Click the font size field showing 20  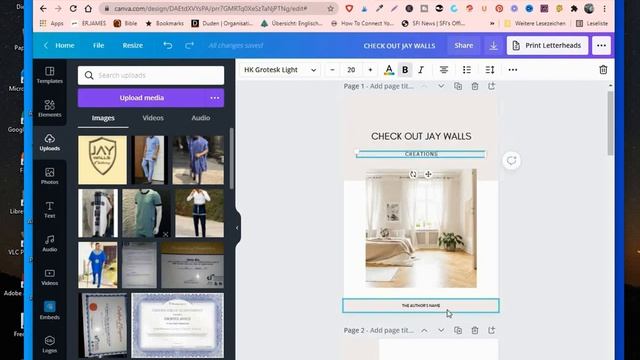coord(351,70)
